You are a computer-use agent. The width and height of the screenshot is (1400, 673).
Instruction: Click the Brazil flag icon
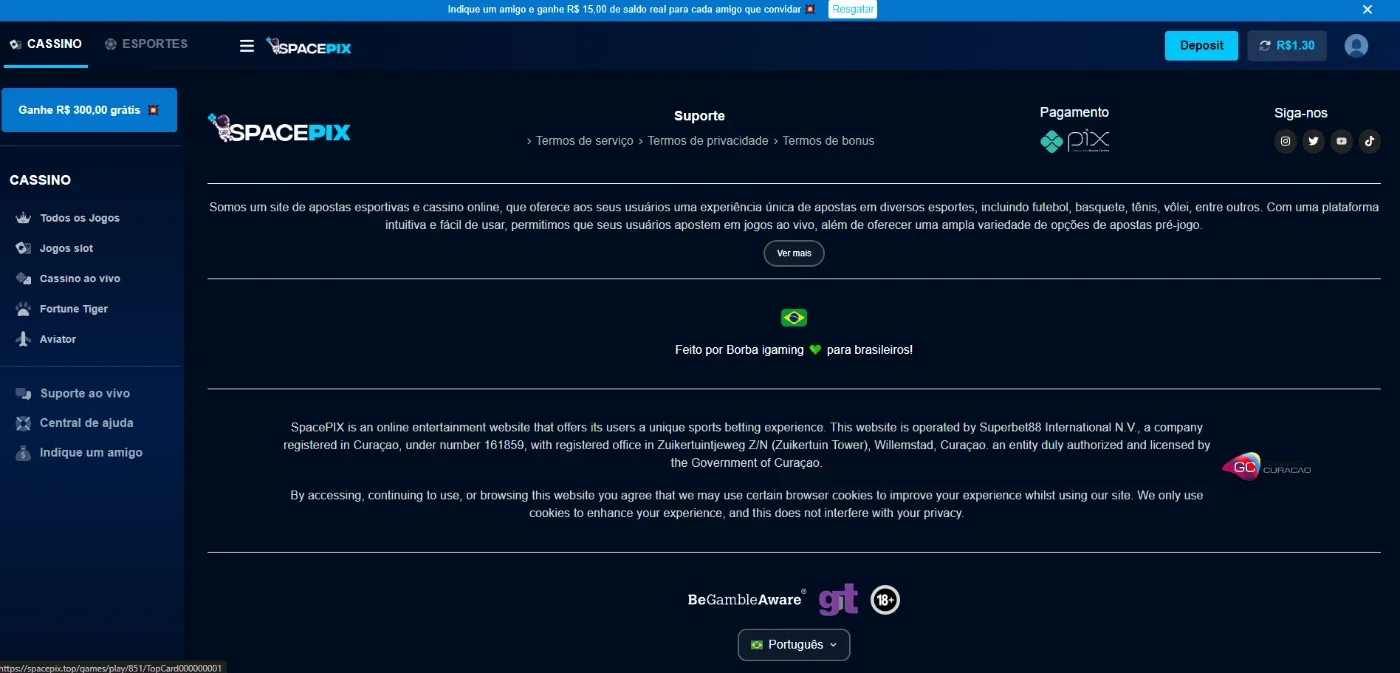[794, 318]
